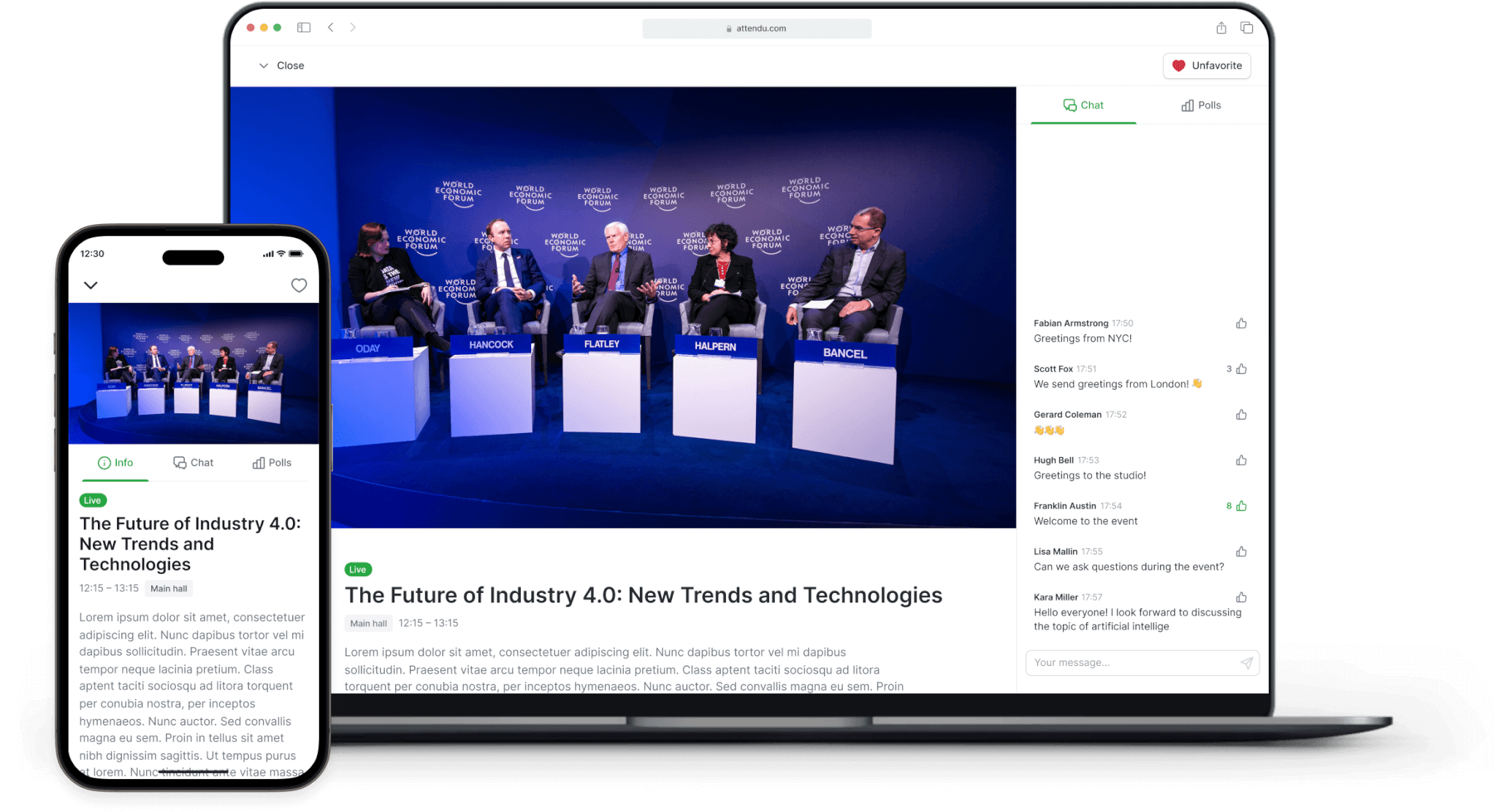Click the Main hall tag on phone
The width and height of the screenshot is (1496, 812).
click(169, 589)
